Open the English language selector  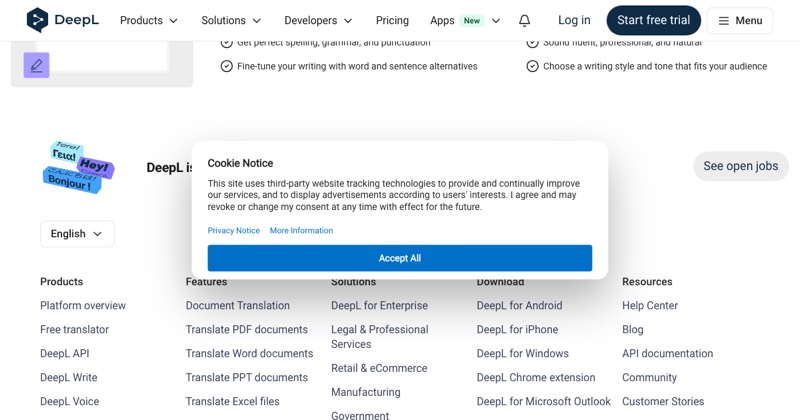(x=77, y=234)
